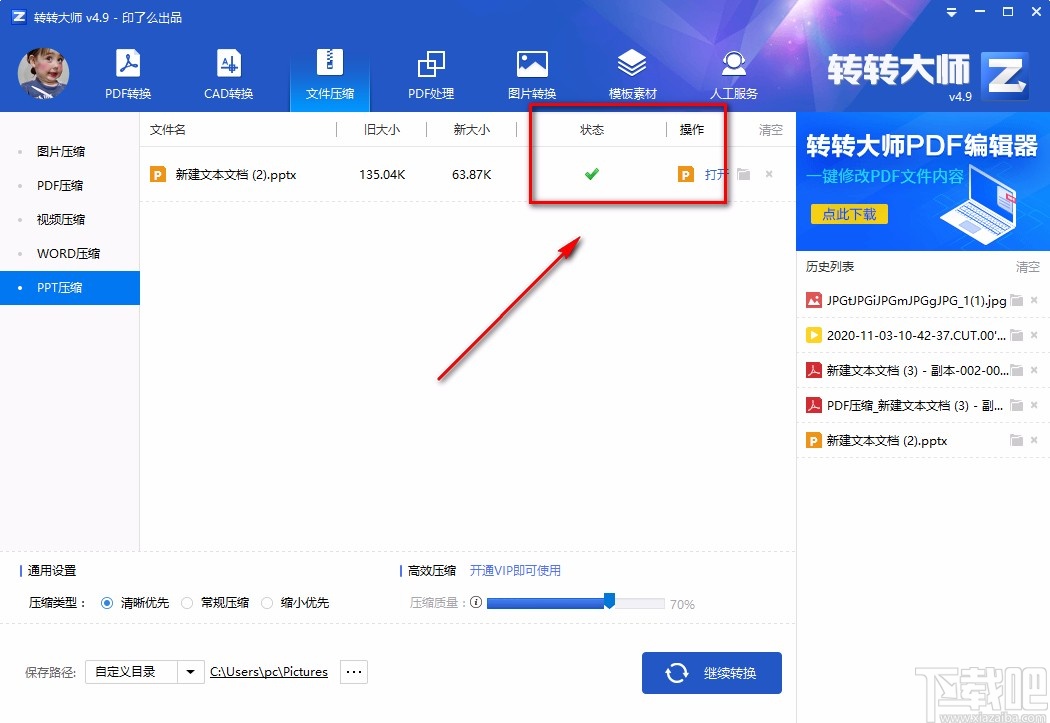Screen dimensions: 1050x723
Task: Switch to 图片转换 tool
Action: (x=532, y=72)
